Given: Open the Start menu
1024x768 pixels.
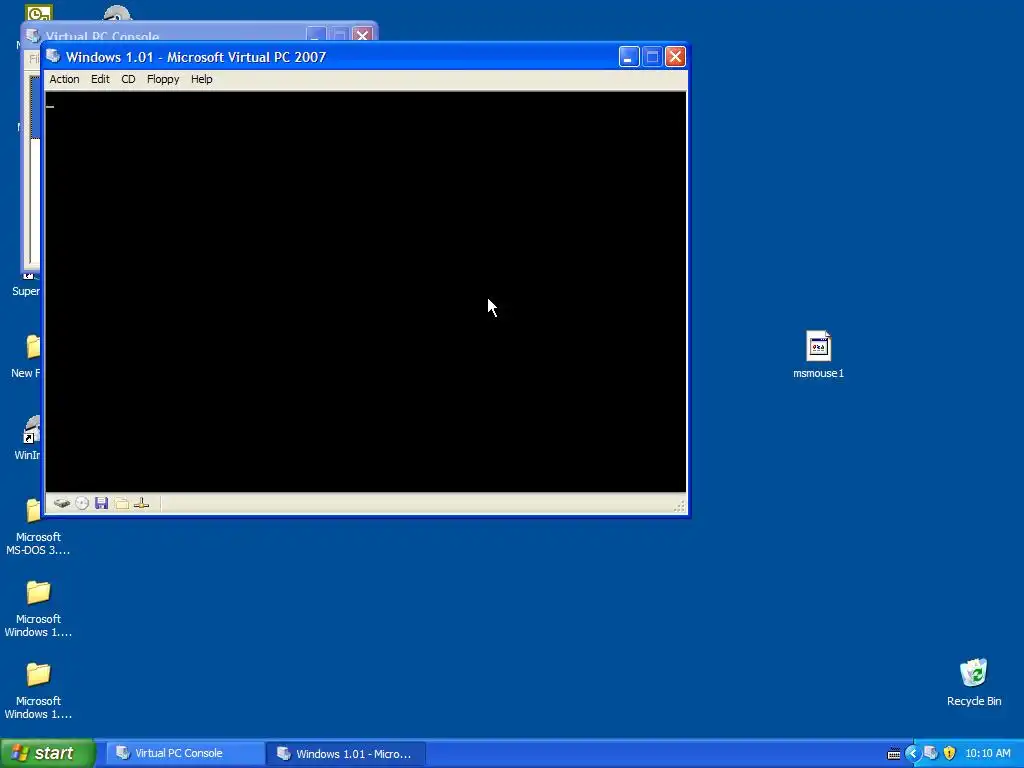Looking at the screenshot, I should [x=47, y=753].
